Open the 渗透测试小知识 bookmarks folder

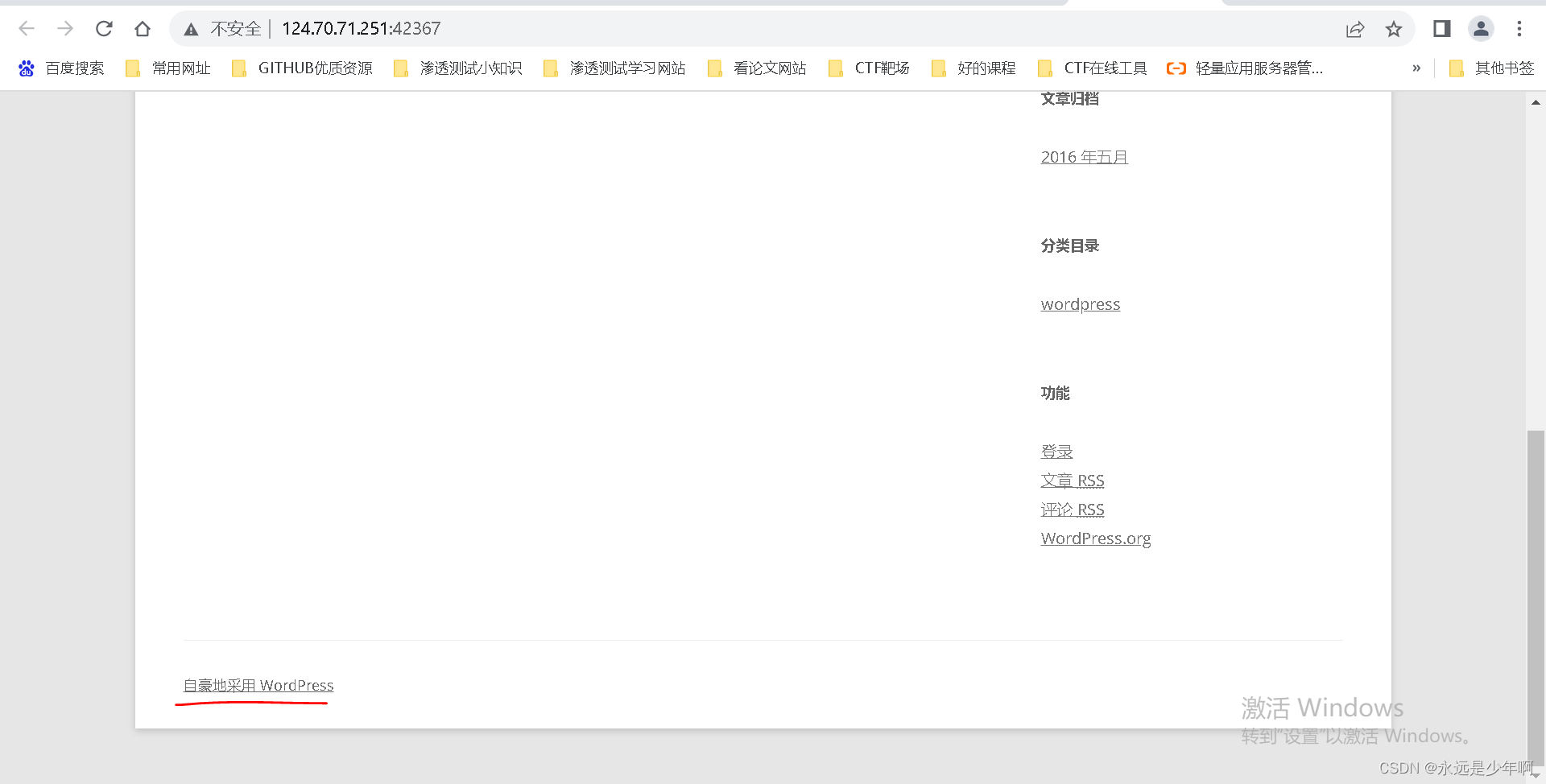pyautogui.click(x=458, y=68)
